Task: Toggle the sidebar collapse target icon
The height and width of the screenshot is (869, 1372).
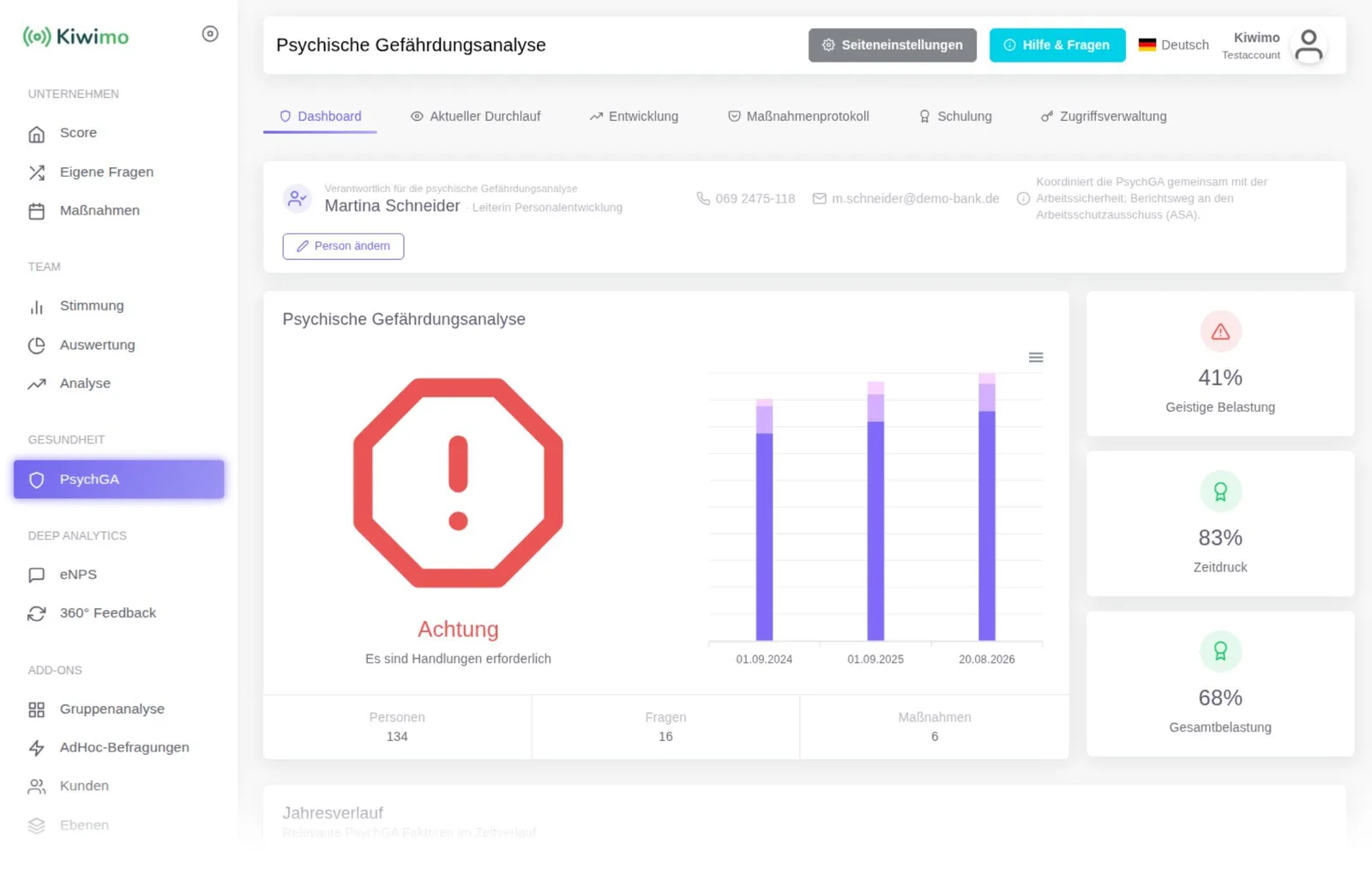Action: pos(210,34)
